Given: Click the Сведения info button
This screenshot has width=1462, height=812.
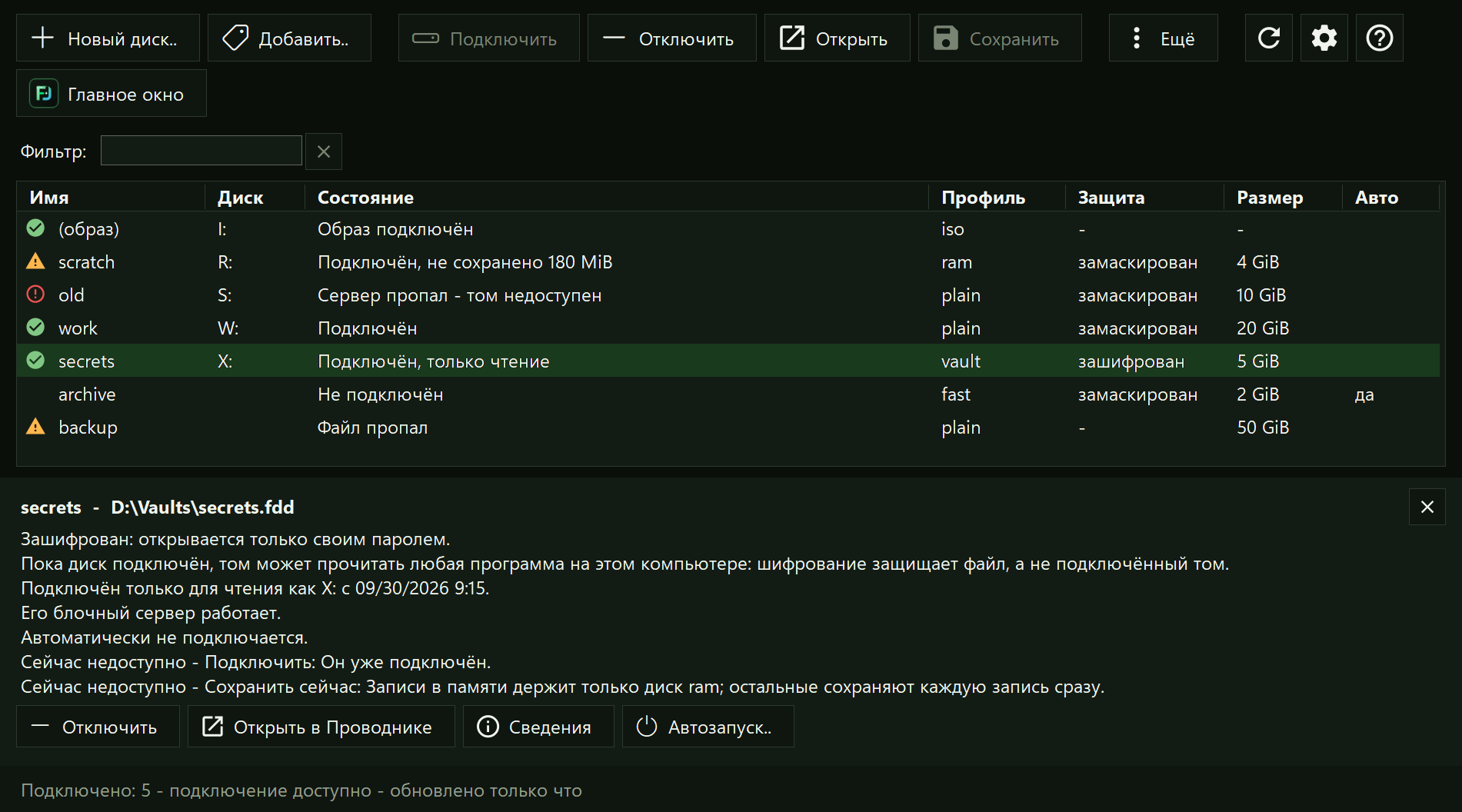Looking at the screenshot, I should 538,727.
